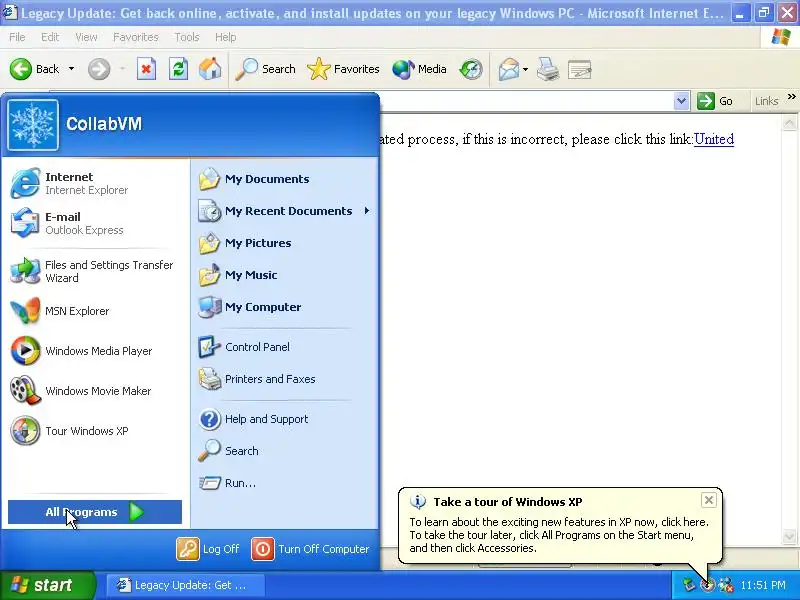Click the CollabVM user snowflake picture
The height and width of the screenshot is (600, 800).
[x=33, y=124]
